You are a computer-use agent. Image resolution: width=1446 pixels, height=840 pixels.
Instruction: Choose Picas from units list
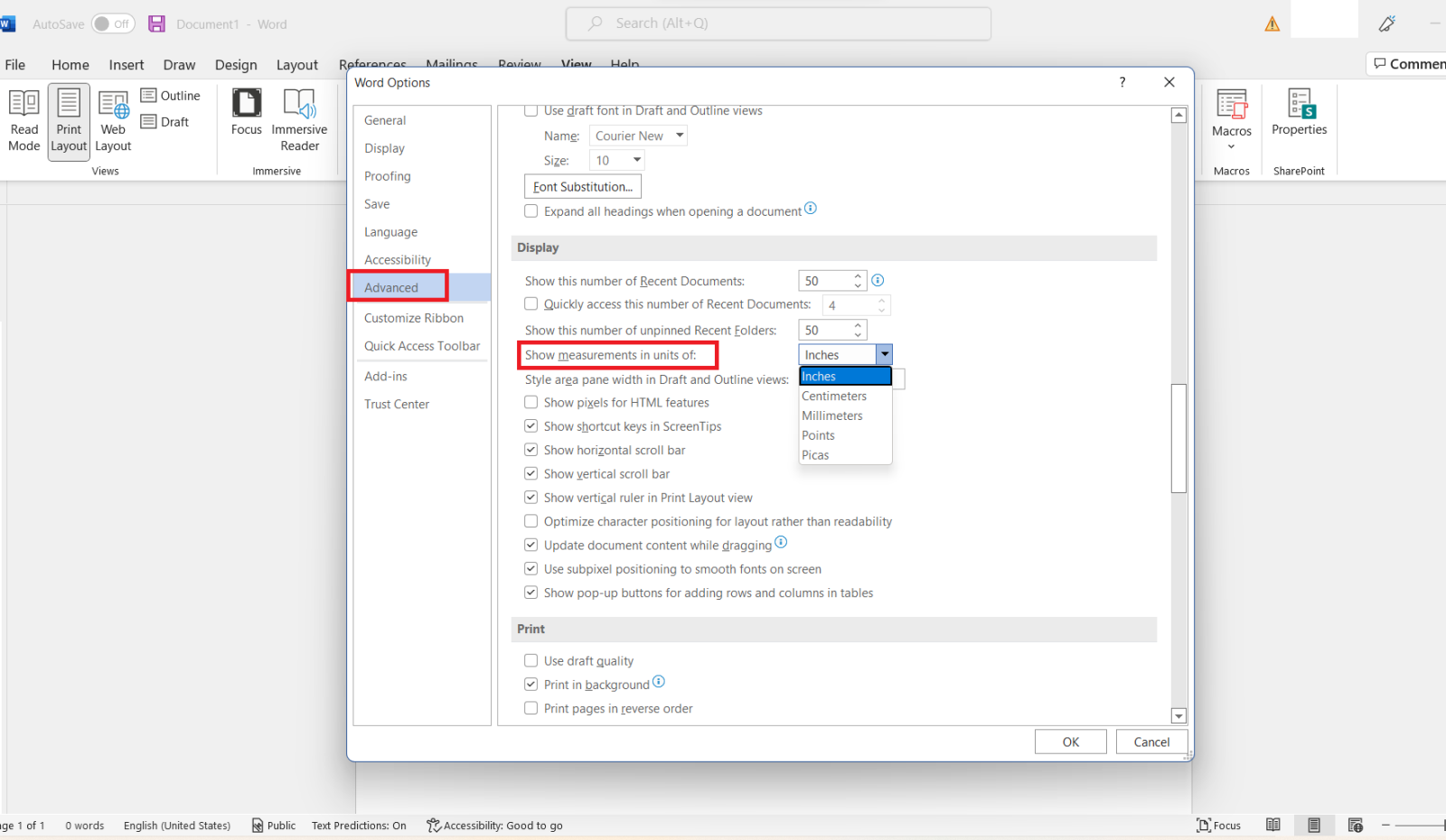click(845, 455)
